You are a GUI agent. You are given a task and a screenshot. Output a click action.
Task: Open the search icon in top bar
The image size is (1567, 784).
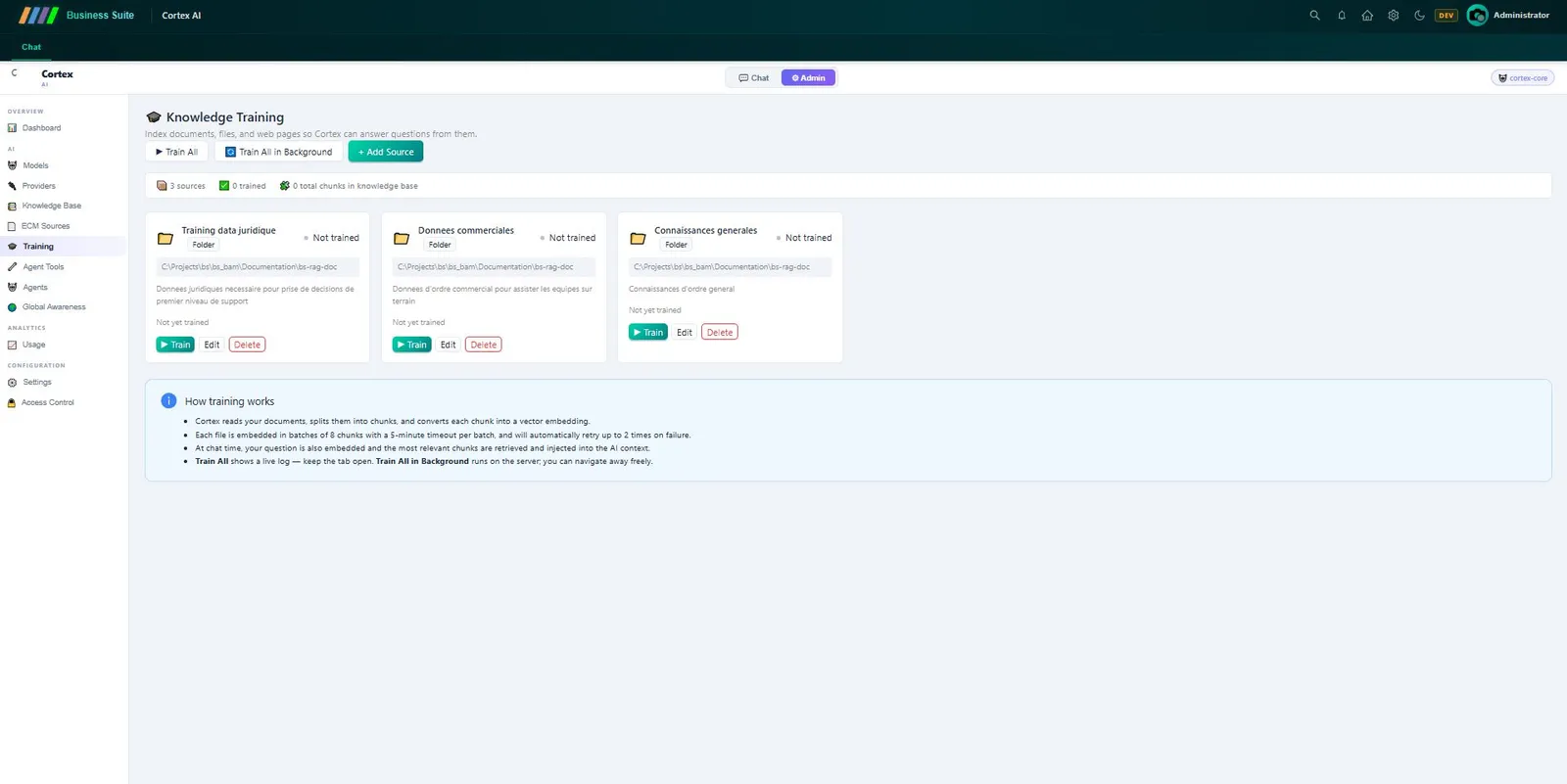click(x=1314, y=16)
